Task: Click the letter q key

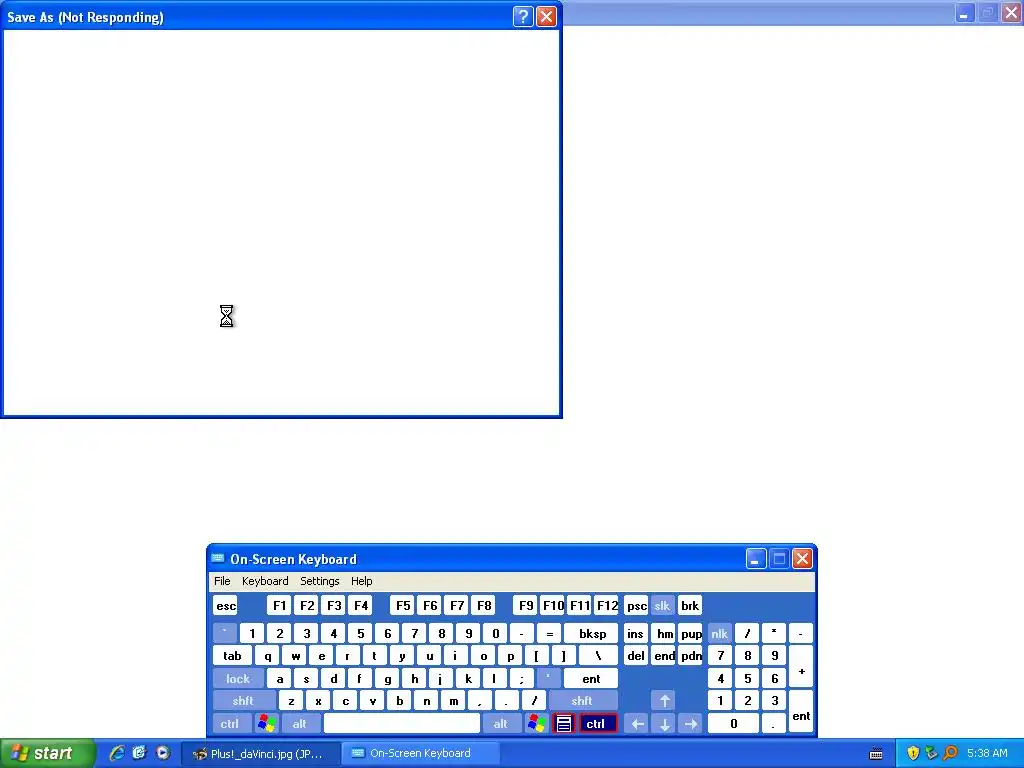Action: point(267,656)
